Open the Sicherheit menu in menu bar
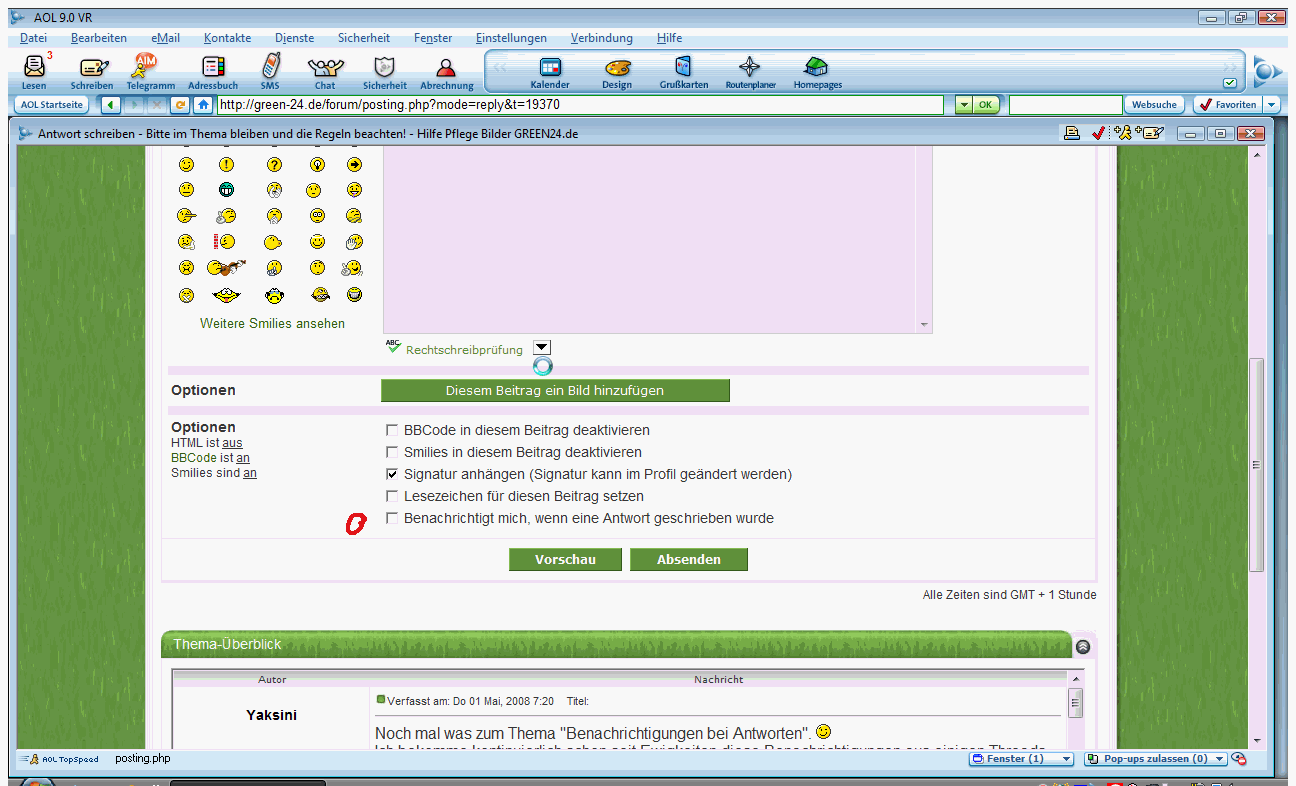This screenshot has width=1296, height=786. point(364,38)
